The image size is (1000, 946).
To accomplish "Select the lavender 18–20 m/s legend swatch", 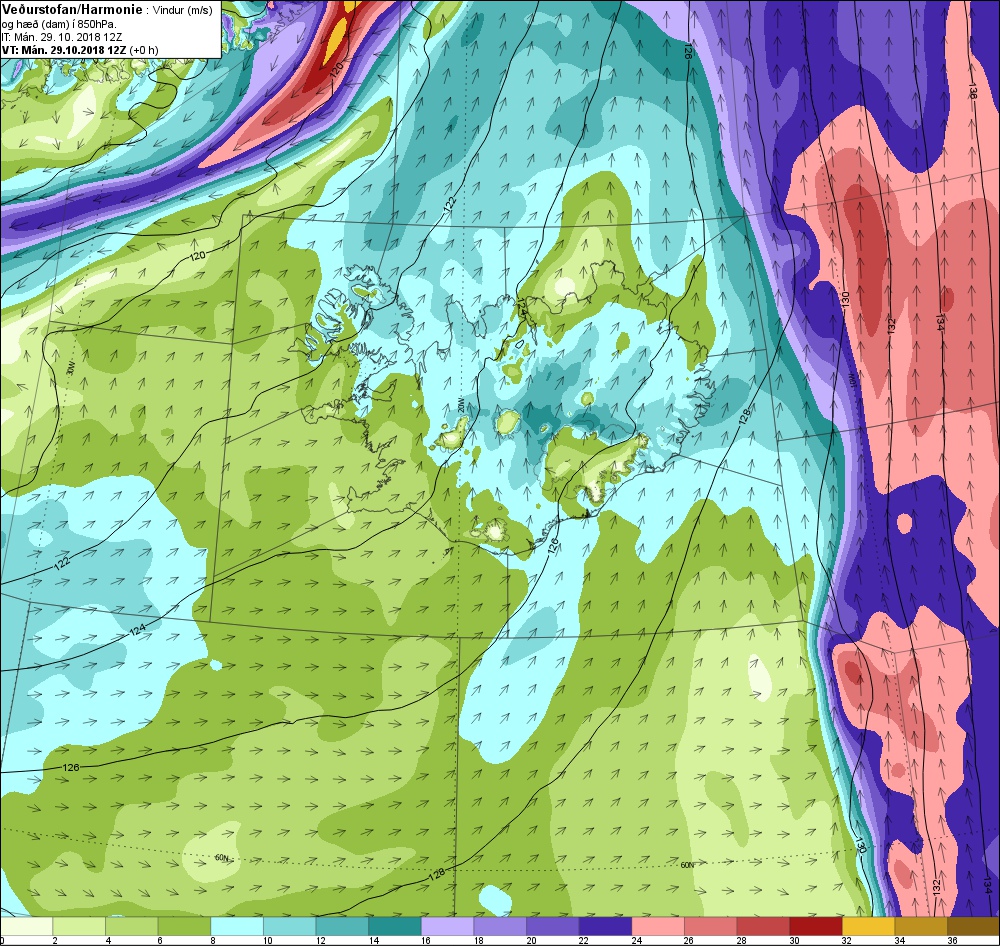I will (500, 926).
